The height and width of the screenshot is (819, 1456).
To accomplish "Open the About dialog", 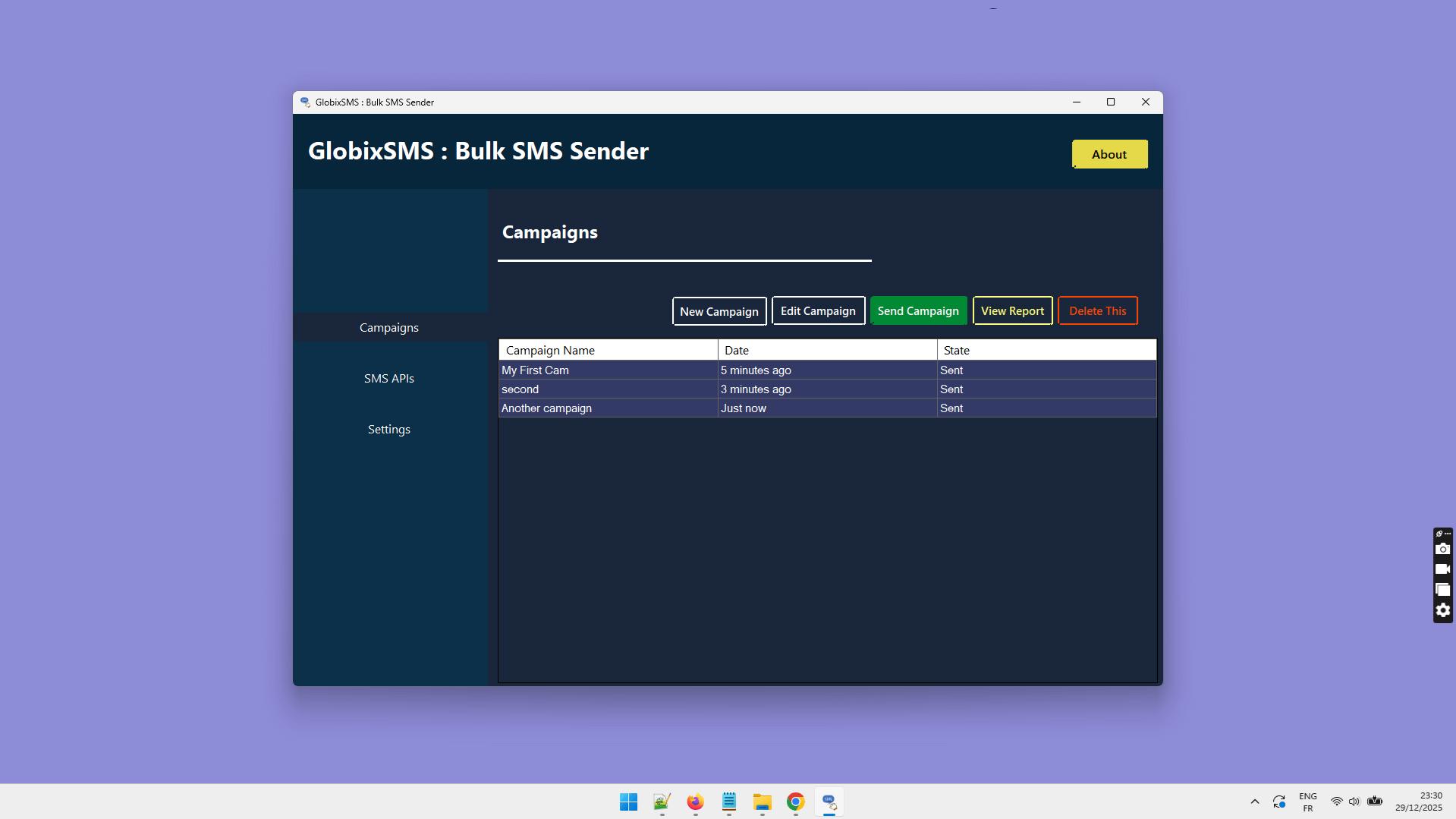I will pos(1109,153).
